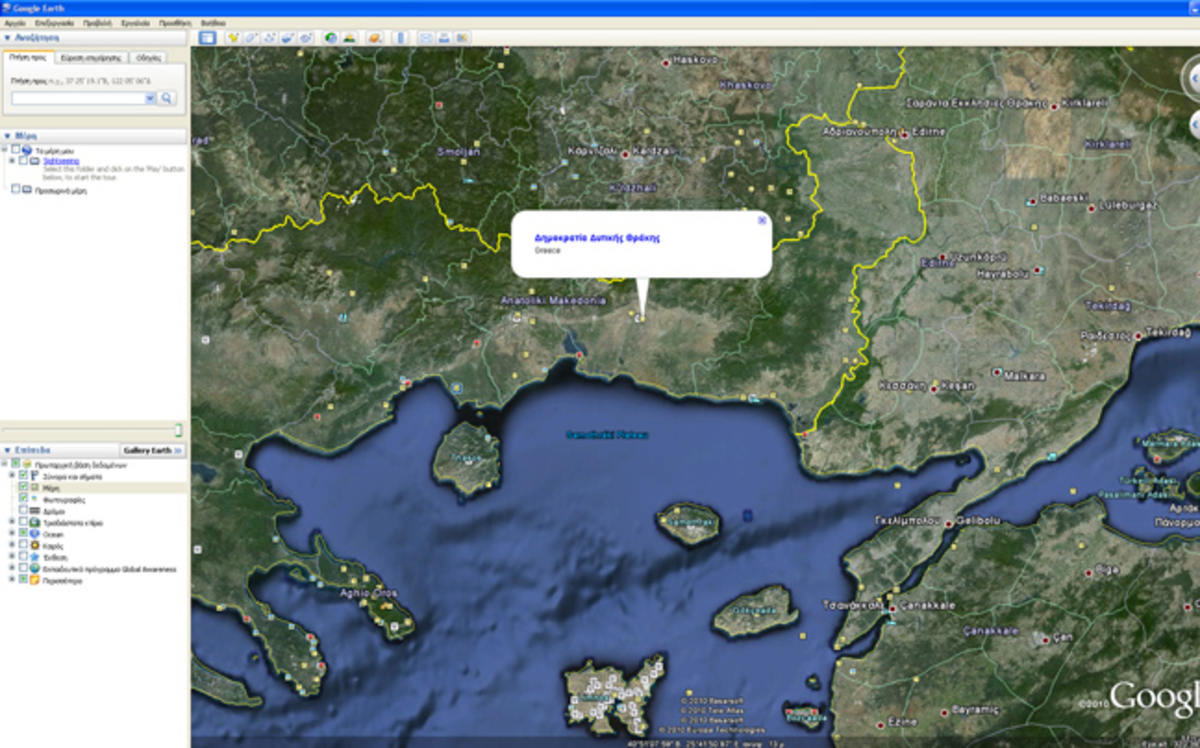
Task: Open the Βοήθεια help menu
Action: (x=213, y=22)
